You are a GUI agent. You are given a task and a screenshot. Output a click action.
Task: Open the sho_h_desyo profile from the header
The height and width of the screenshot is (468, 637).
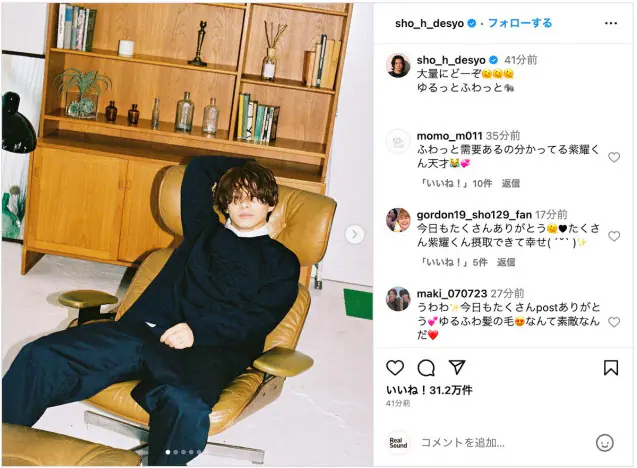point(429,24)
